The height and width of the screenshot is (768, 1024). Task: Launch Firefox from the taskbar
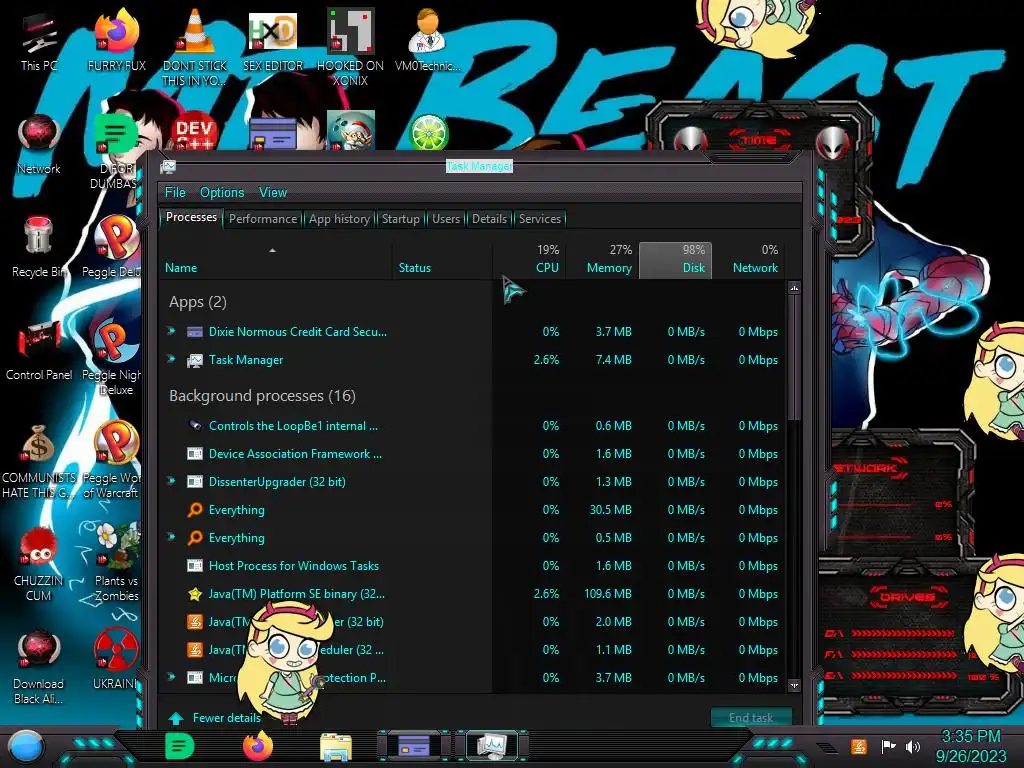pos(258,746)
